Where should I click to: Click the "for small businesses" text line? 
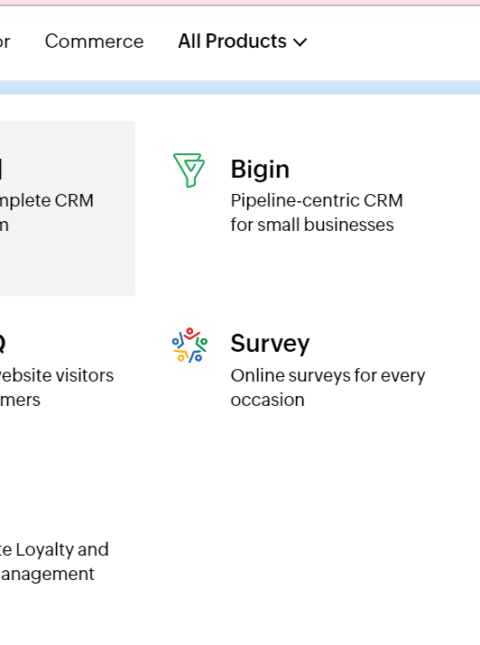click(312, 225)
